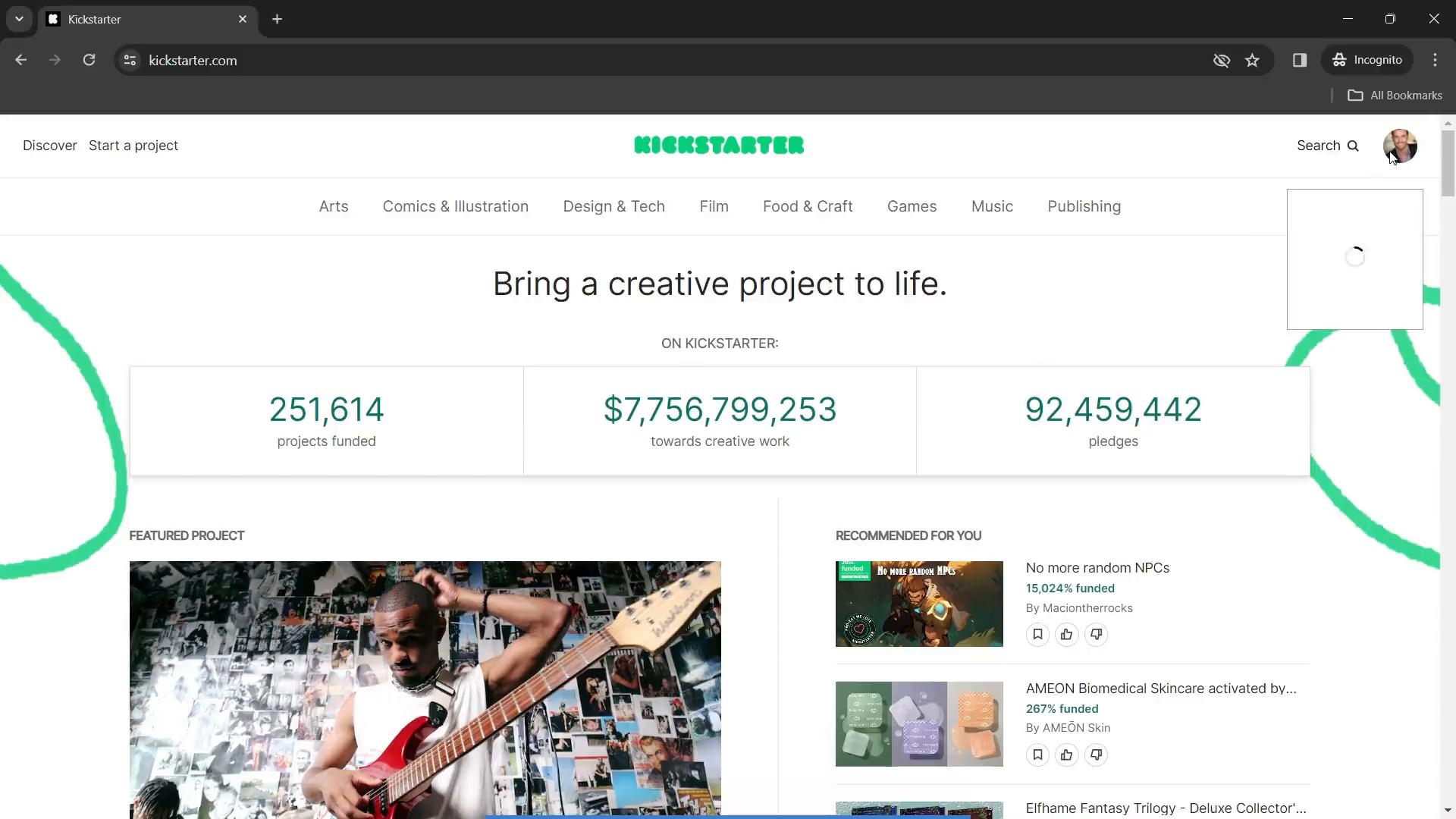
Task: Click the Start a project button
Action: coord(133,146)
